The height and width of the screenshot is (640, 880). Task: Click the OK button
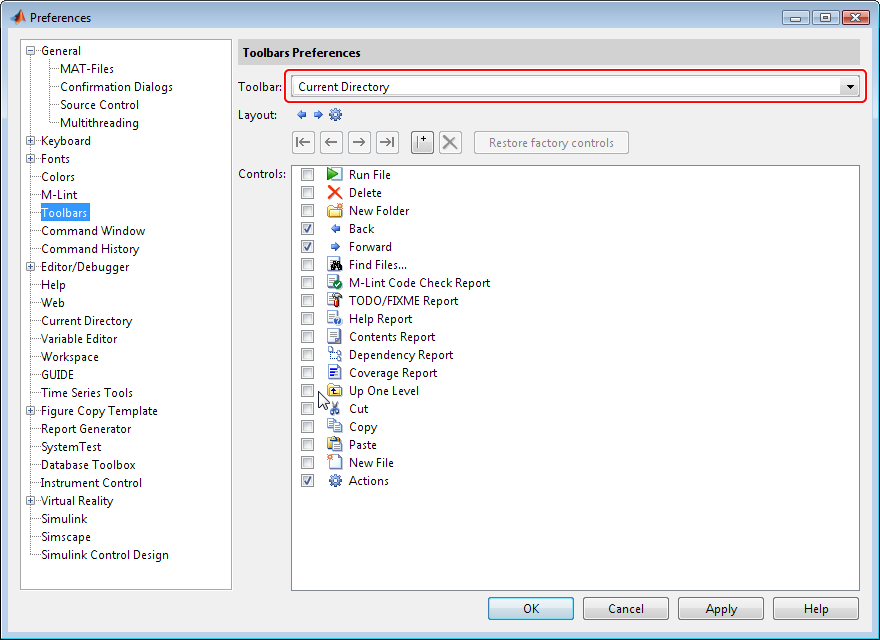pyautogui.click(x=530, y=608)
